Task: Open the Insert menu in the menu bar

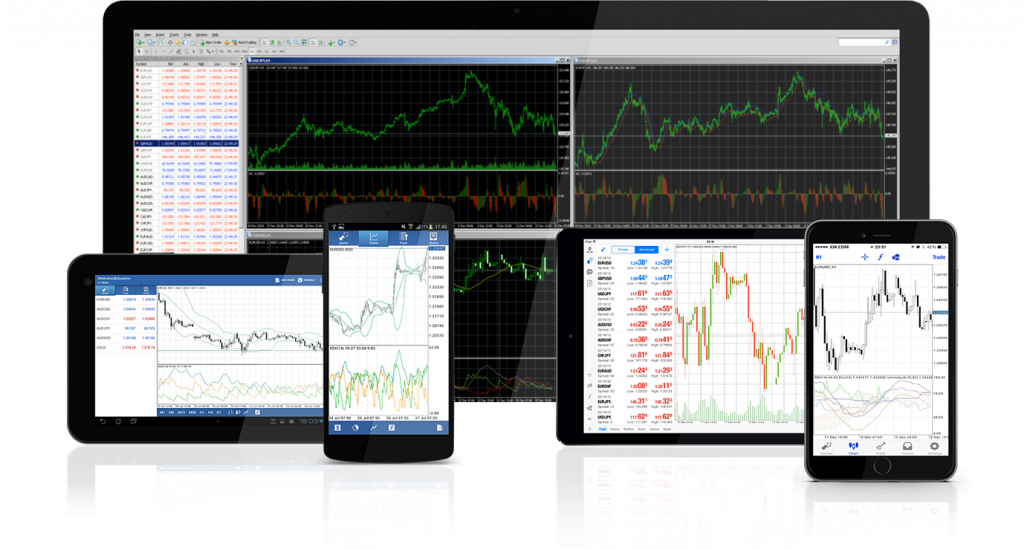Action: click(x=161, y=34)
